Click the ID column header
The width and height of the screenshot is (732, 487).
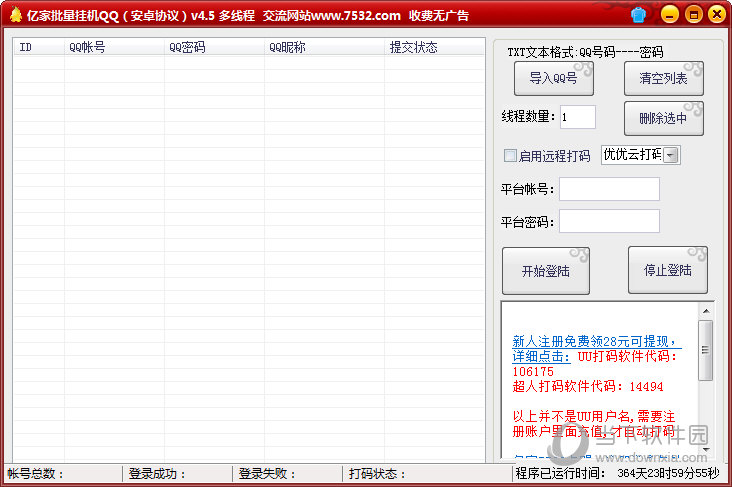[x=39, y=47]
